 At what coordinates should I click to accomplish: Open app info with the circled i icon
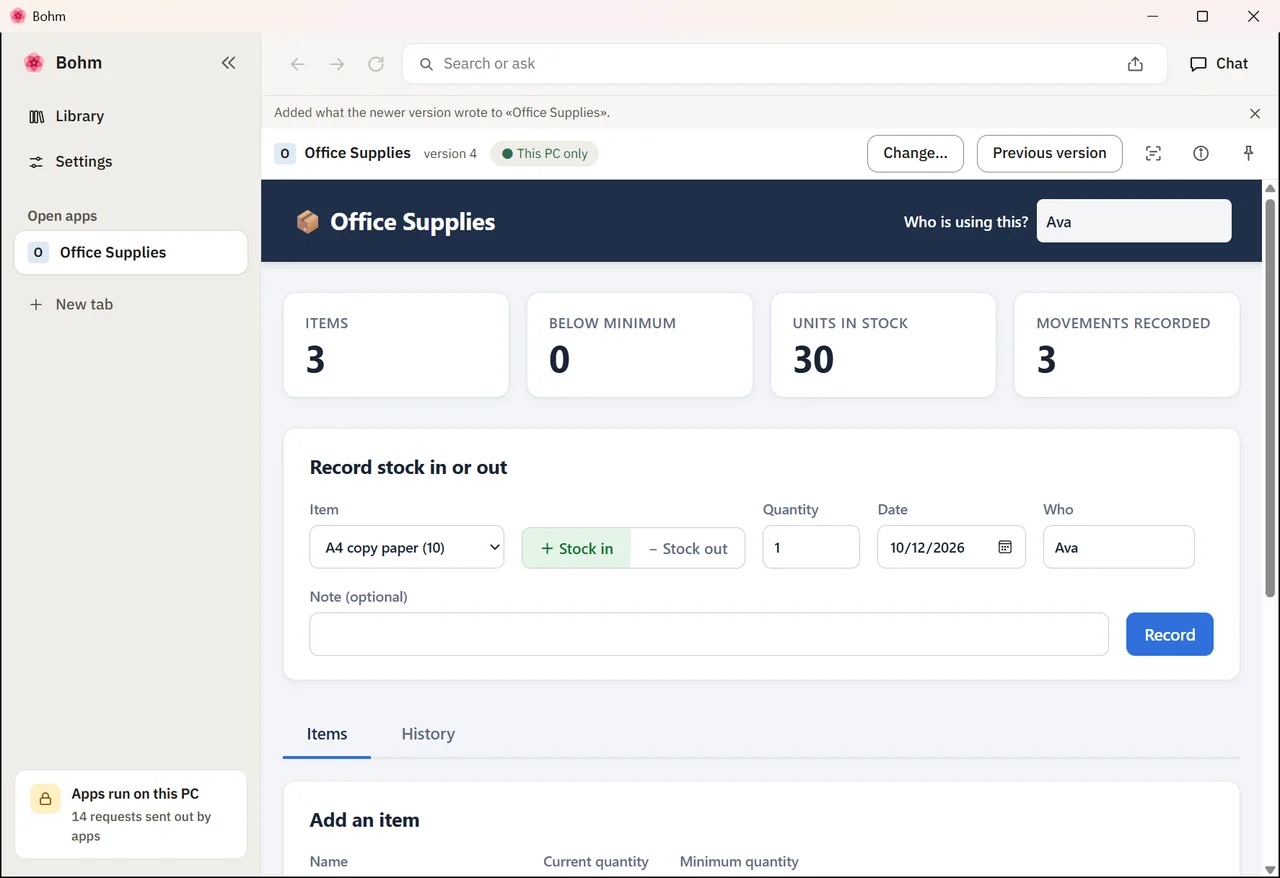click(1201, 153)
